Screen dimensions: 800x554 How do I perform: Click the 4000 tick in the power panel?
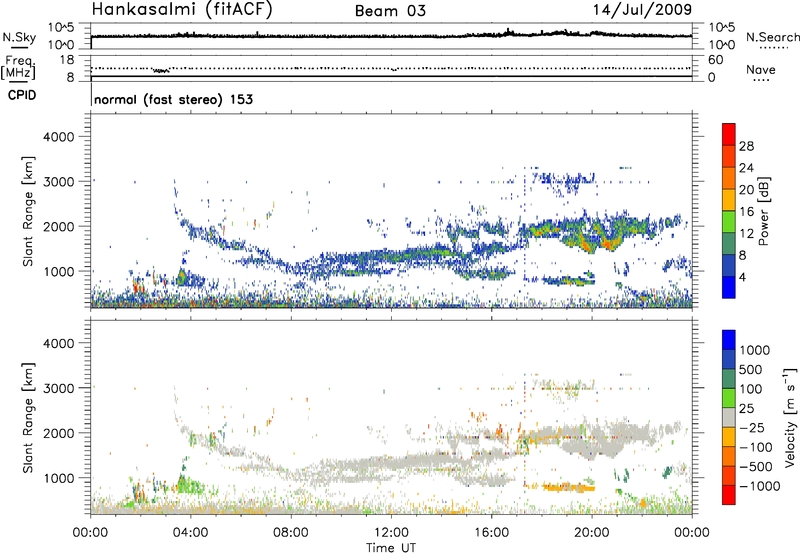(x=58, y=137)
